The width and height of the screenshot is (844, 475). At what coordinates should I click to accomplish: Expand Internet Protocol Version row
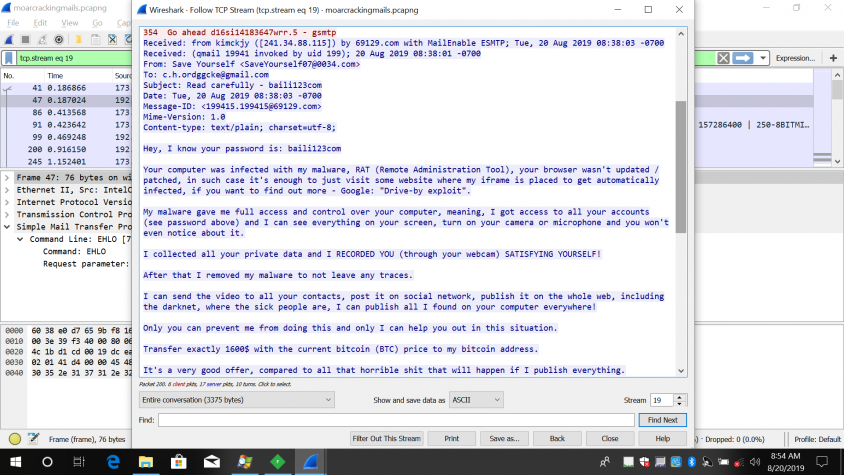click(x=7, y=202)
